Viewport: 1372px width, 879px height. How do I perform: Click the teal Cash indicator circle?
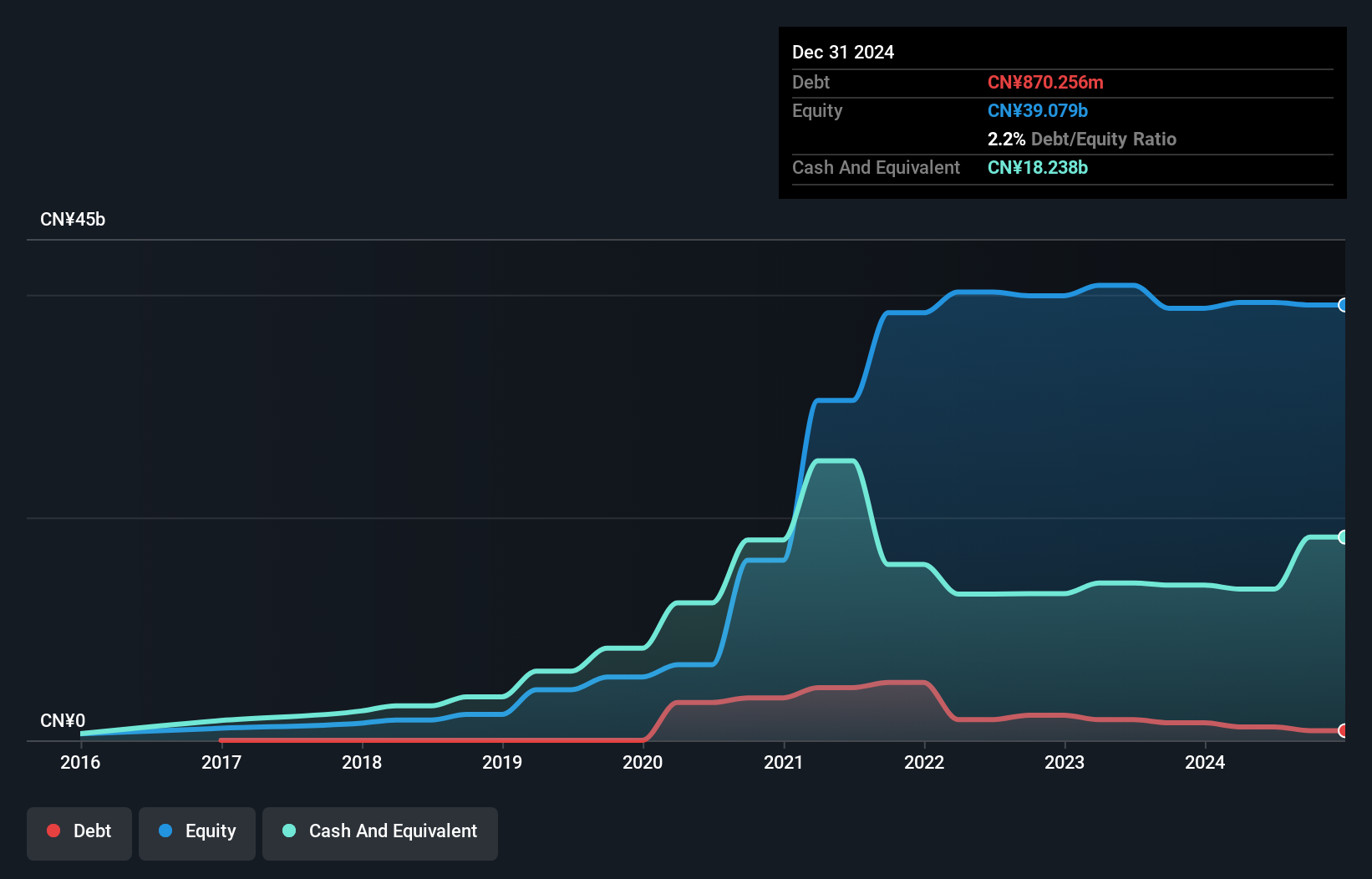(1343, 536)
